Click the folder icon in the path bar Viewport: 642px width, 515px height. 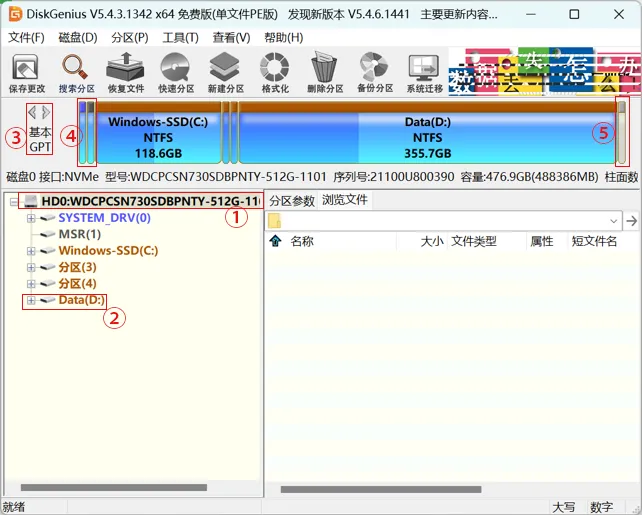275,221
